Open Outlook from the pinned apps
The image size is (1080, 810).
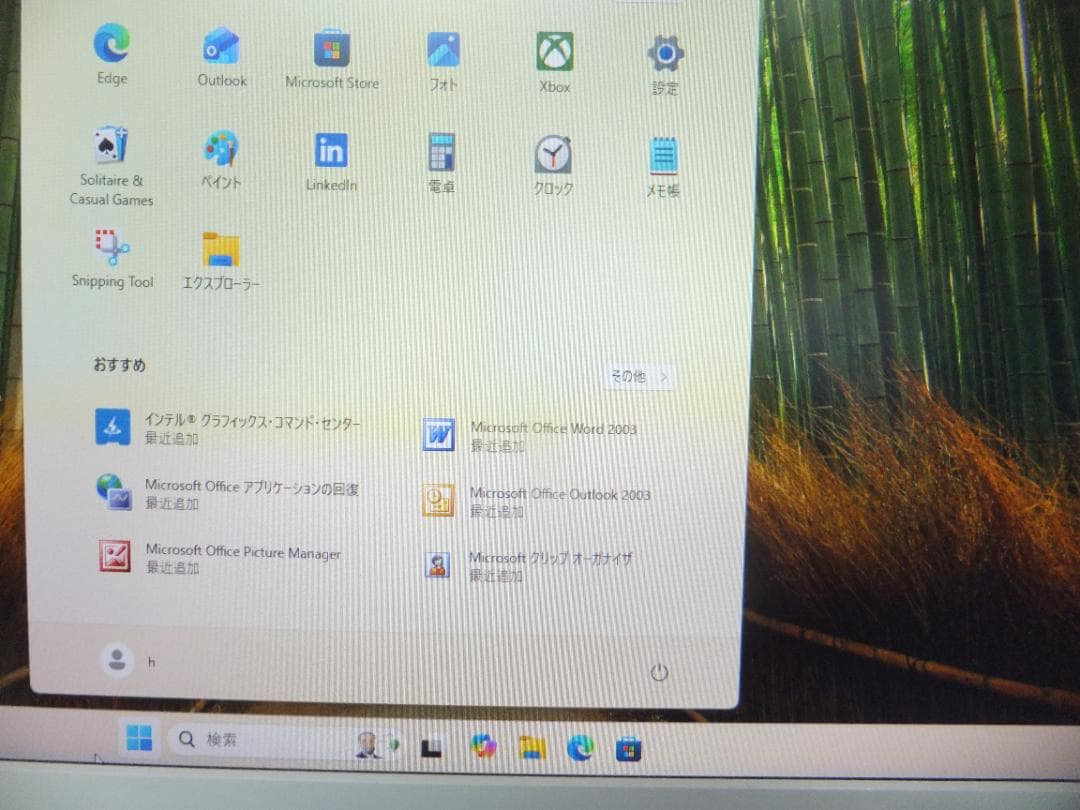pos(220,45)
